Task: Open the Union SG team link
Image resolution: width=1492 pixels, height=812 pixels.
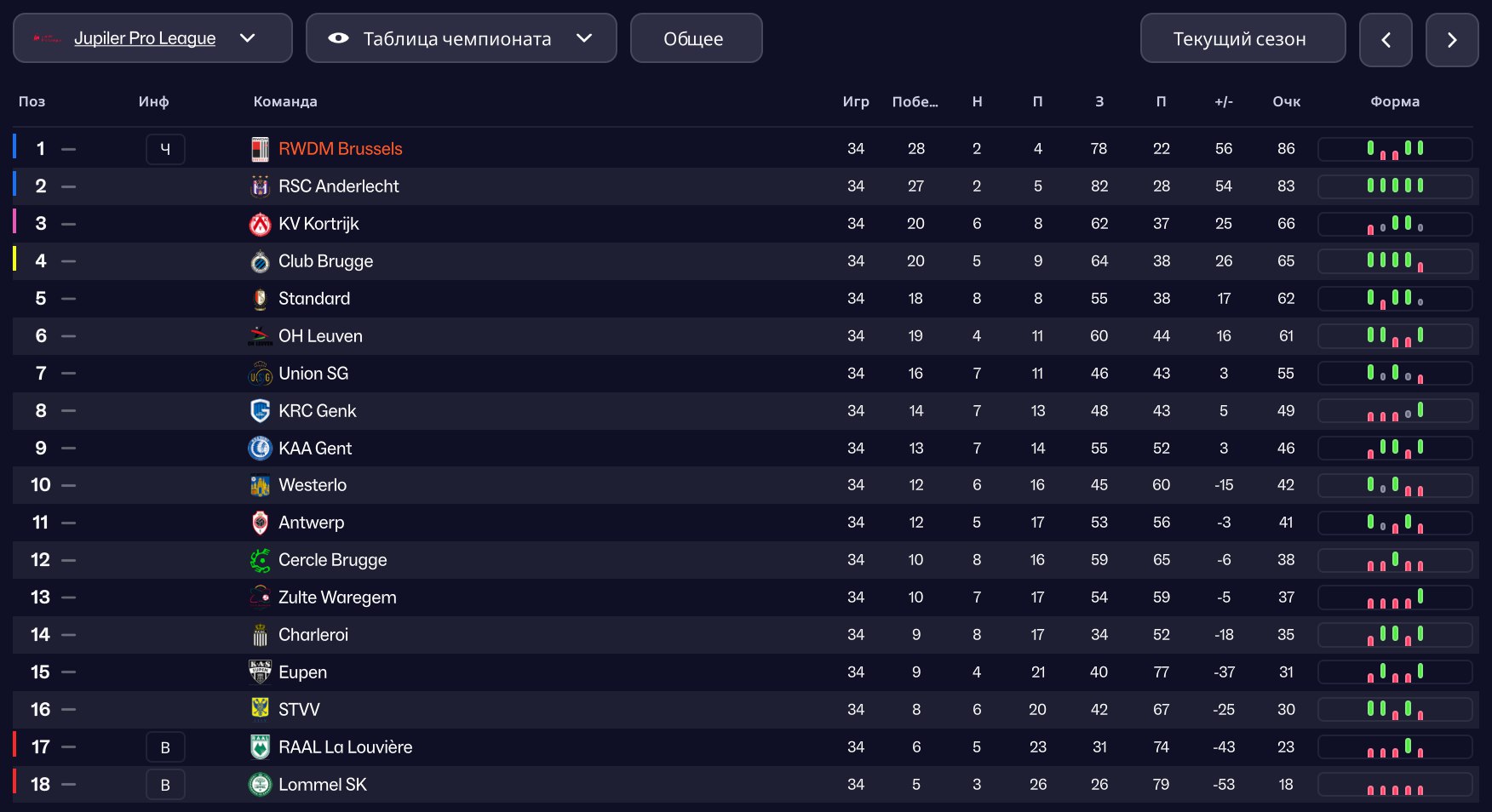Action: [x=313, y=374]
